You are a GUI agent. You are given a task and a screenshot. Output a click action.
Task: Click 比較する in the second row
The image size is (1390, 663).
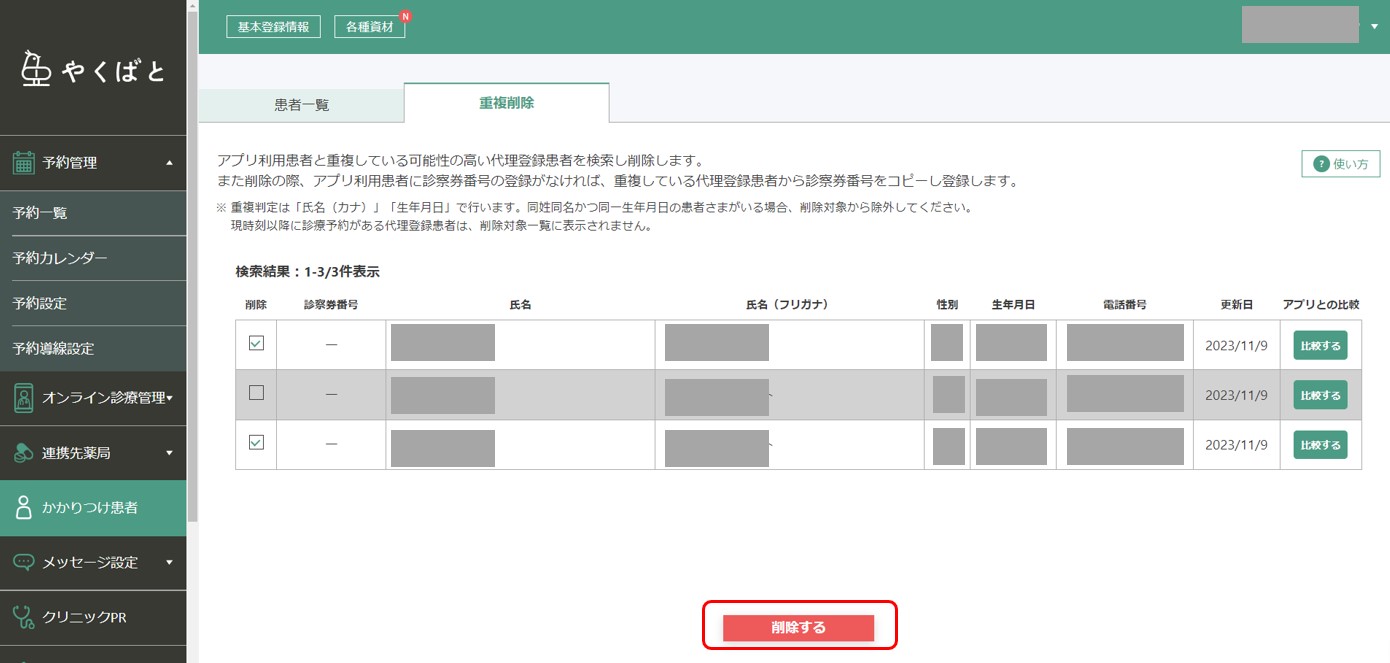(x=1320, y=395)
